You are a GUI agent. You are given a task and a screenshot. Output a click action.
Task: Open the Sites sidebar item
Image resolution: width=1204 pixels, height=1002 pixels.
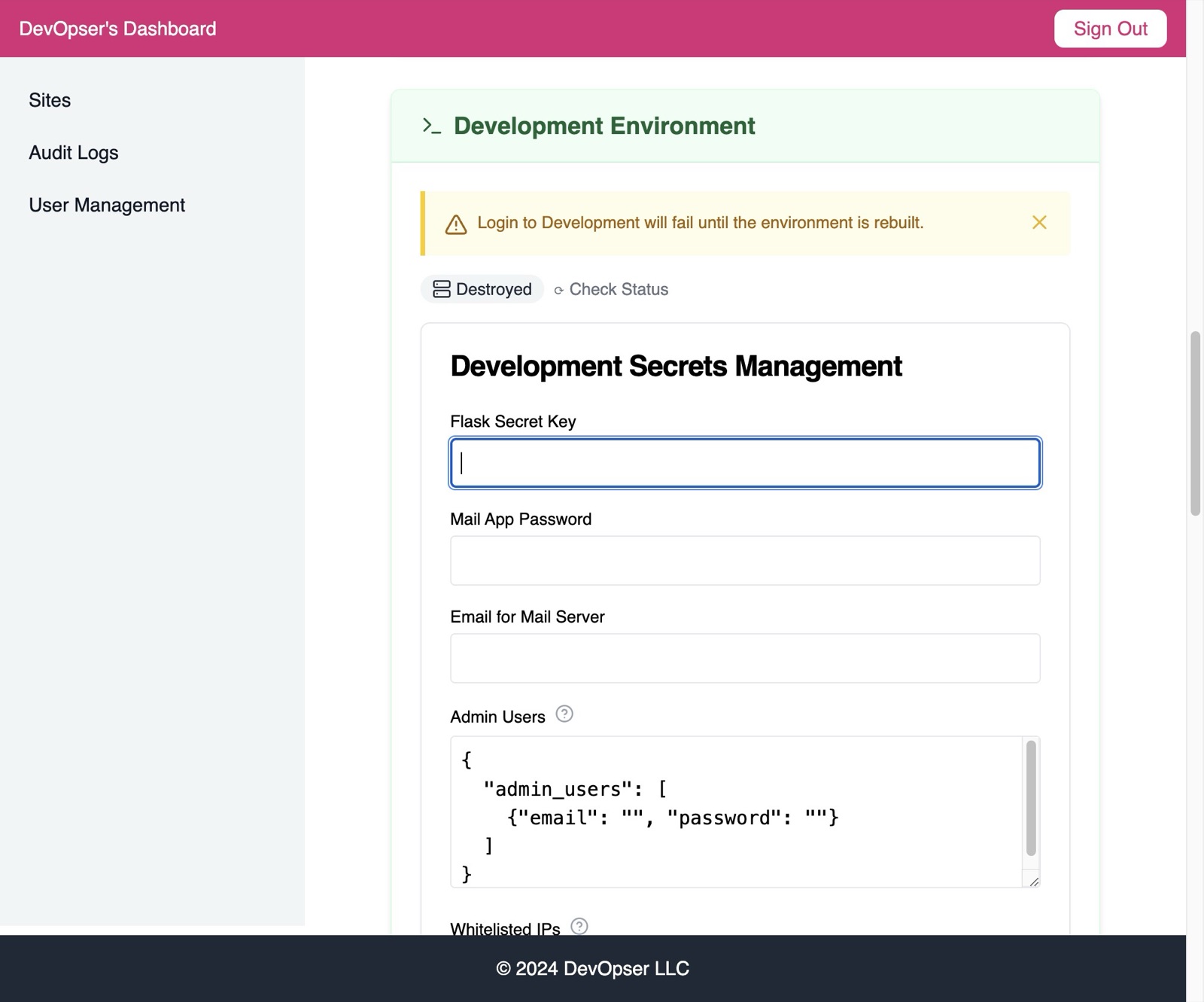50,100
